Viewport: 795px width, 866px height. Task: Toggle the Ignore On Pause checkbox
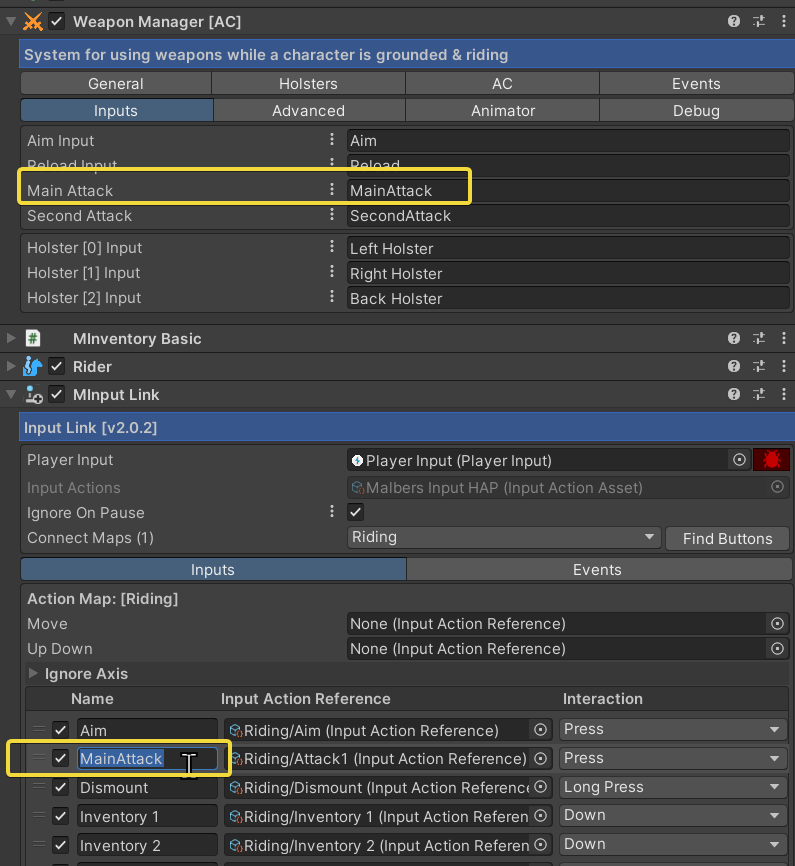(356, 512)
